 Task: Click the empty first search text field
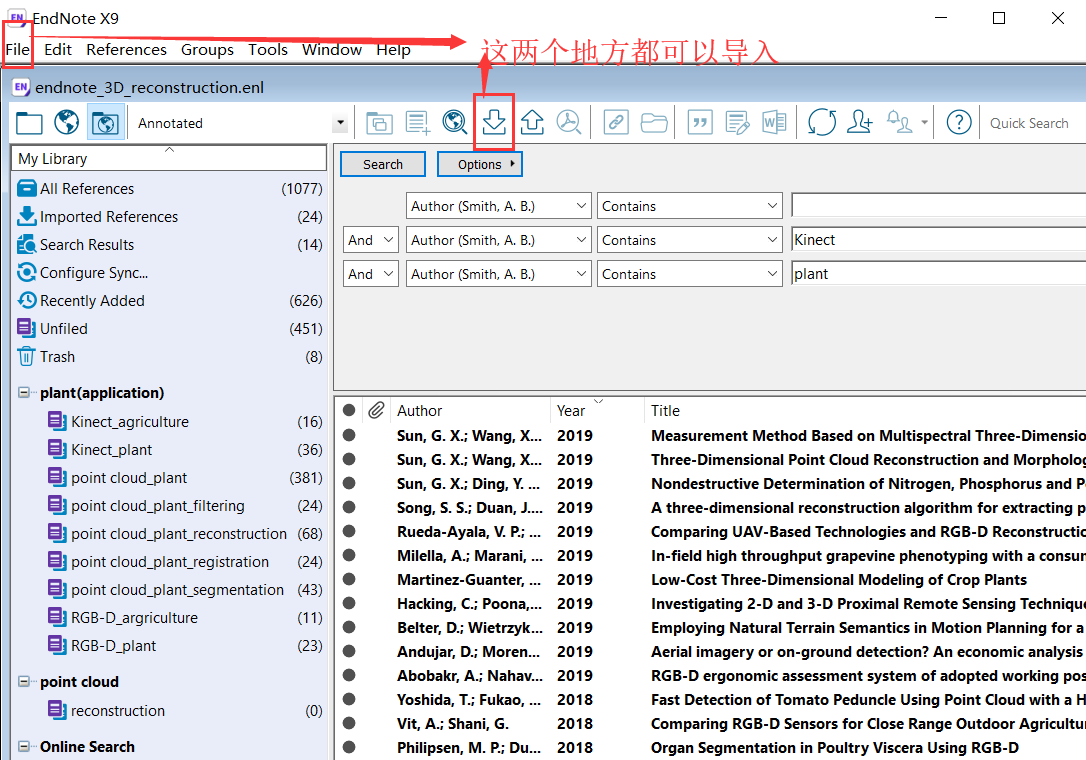(x=938, y=206)
